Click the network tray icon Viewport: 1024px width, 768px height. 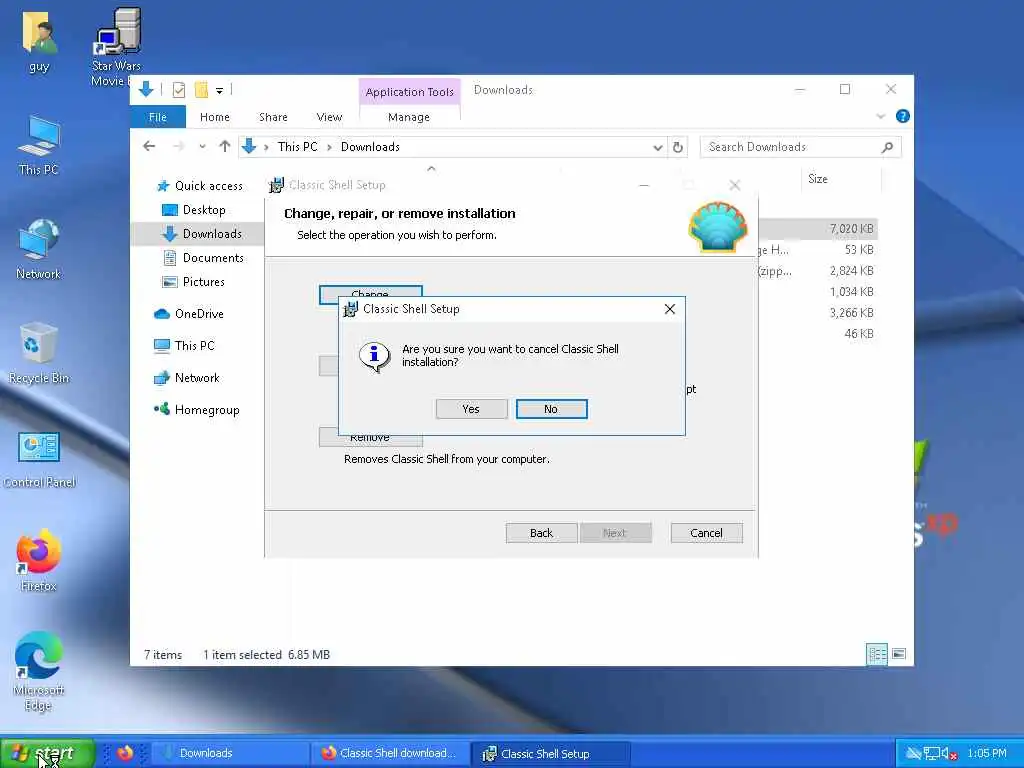(x=931, y=754)
